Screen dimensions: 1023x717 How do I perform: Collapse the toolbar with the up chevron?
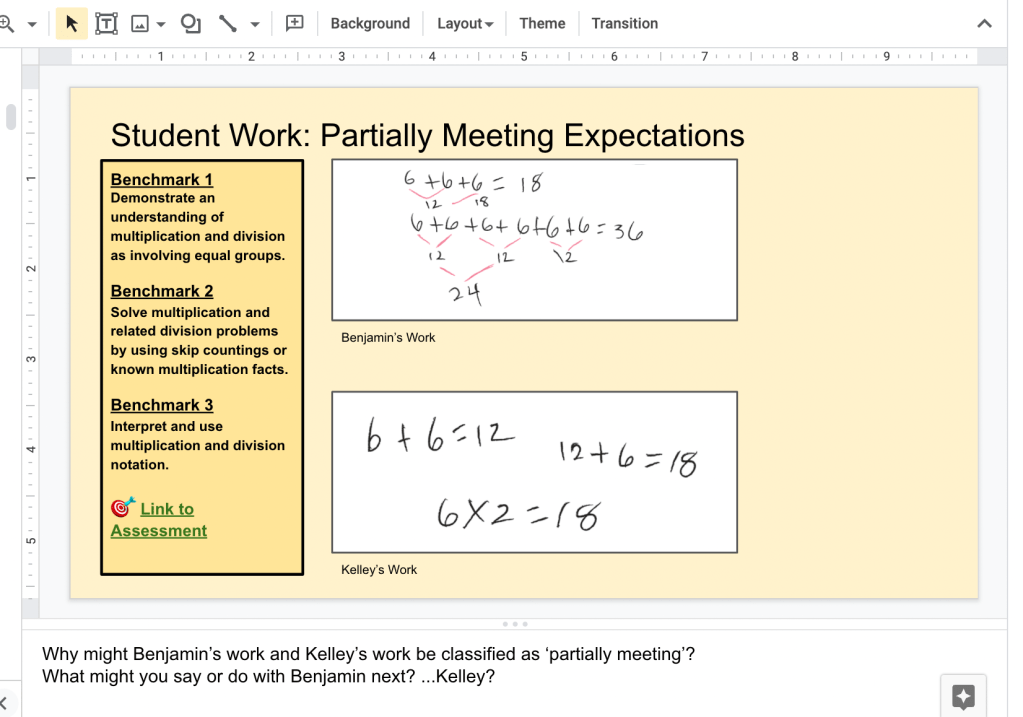[x=984, y=24]
